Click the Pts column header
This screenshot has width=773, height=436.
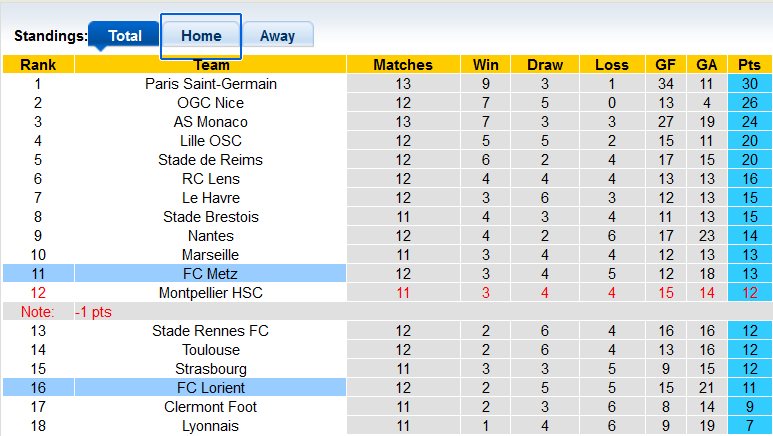(x=749, y=65)
